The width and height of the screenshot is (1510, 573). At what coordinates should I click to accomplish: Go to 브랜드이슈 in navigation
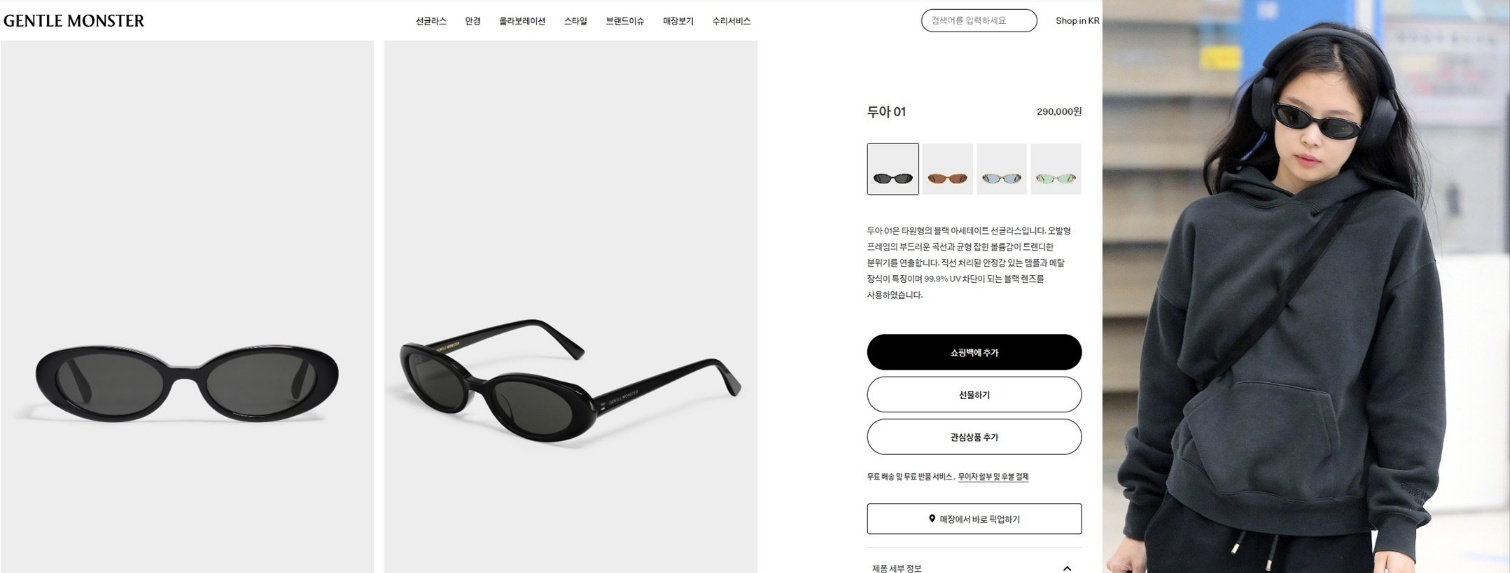(625, 21)
